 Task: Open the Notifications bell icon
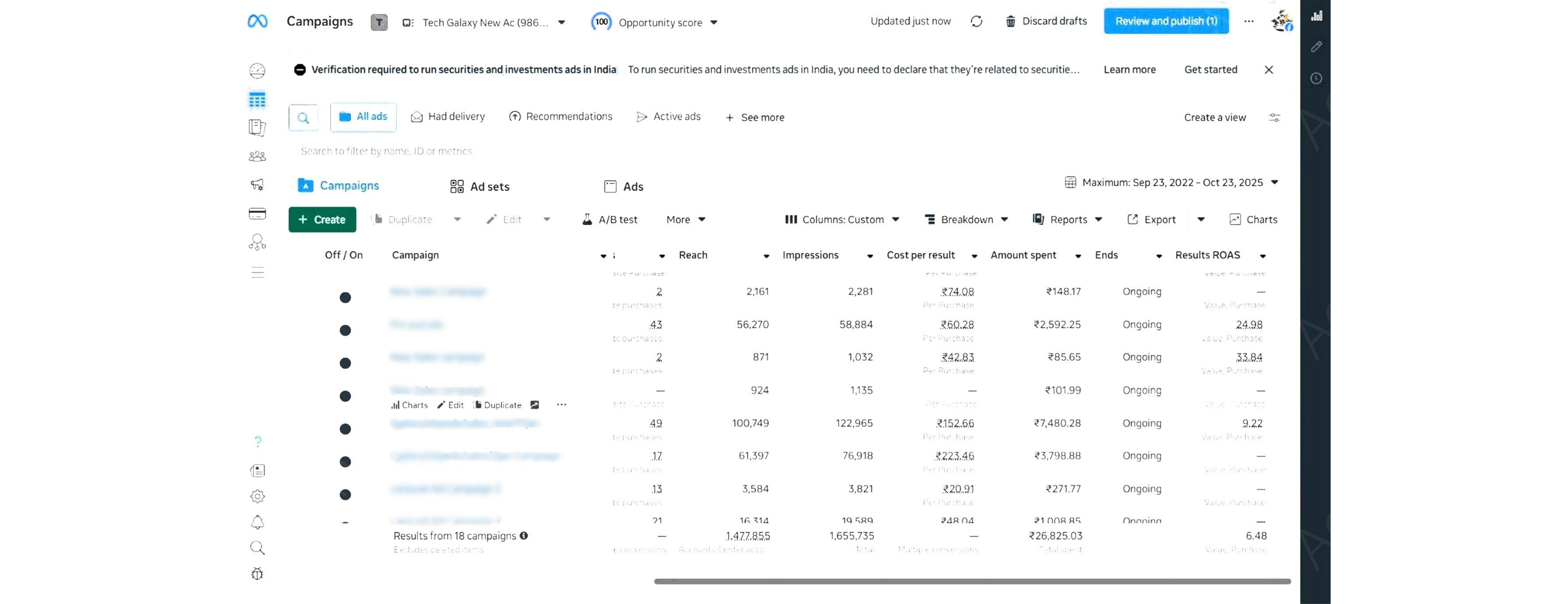click(x=258, y=522)
